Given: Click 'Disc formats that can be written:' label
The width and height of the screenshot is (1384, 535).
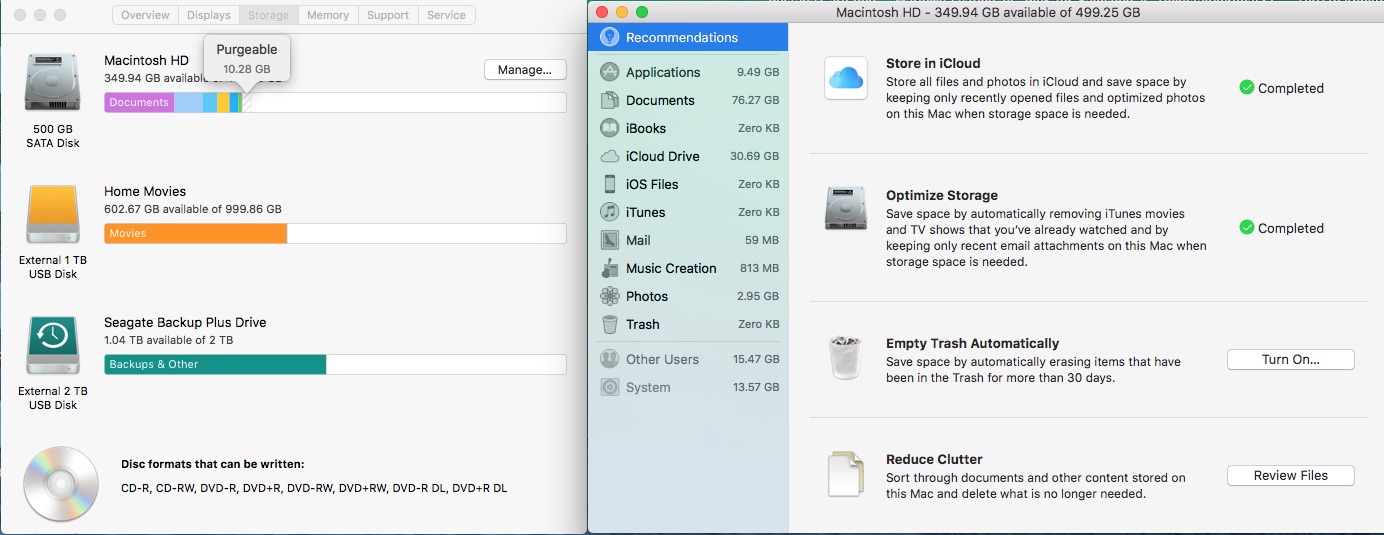Looking at the screenshot, I should point(212,464).
